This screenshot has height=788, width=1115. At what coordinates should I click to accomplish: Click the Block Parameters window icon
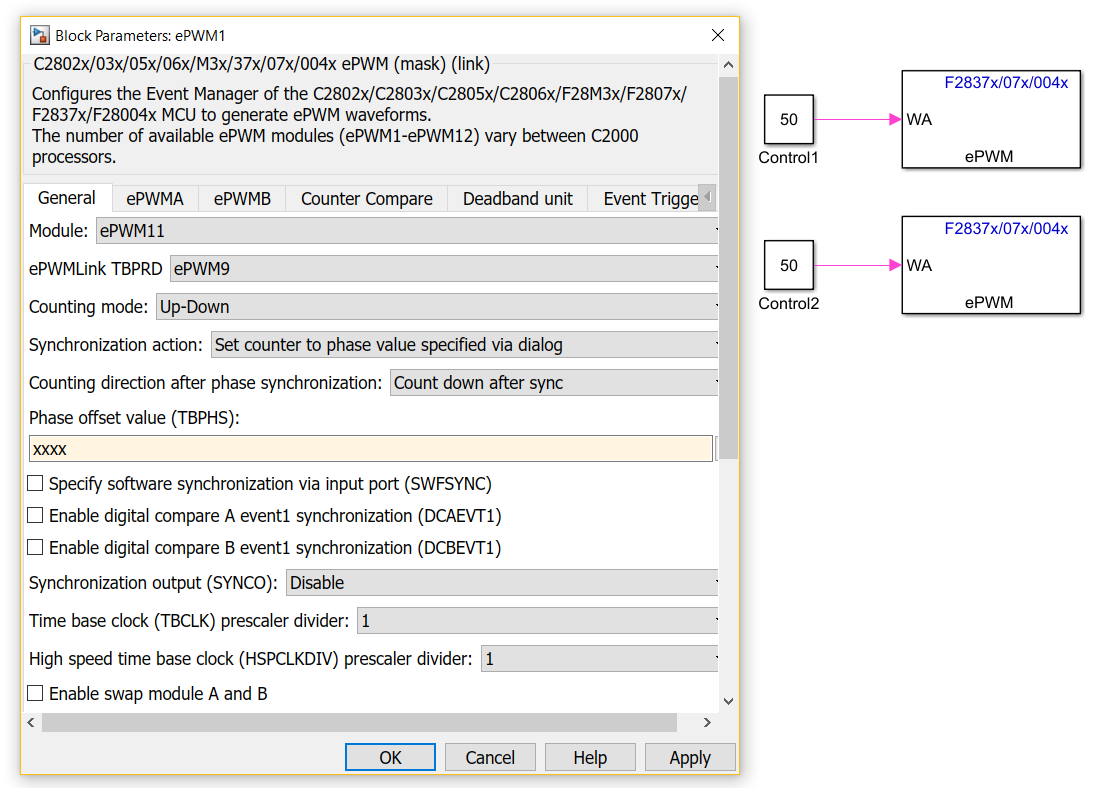coord(40,35)
